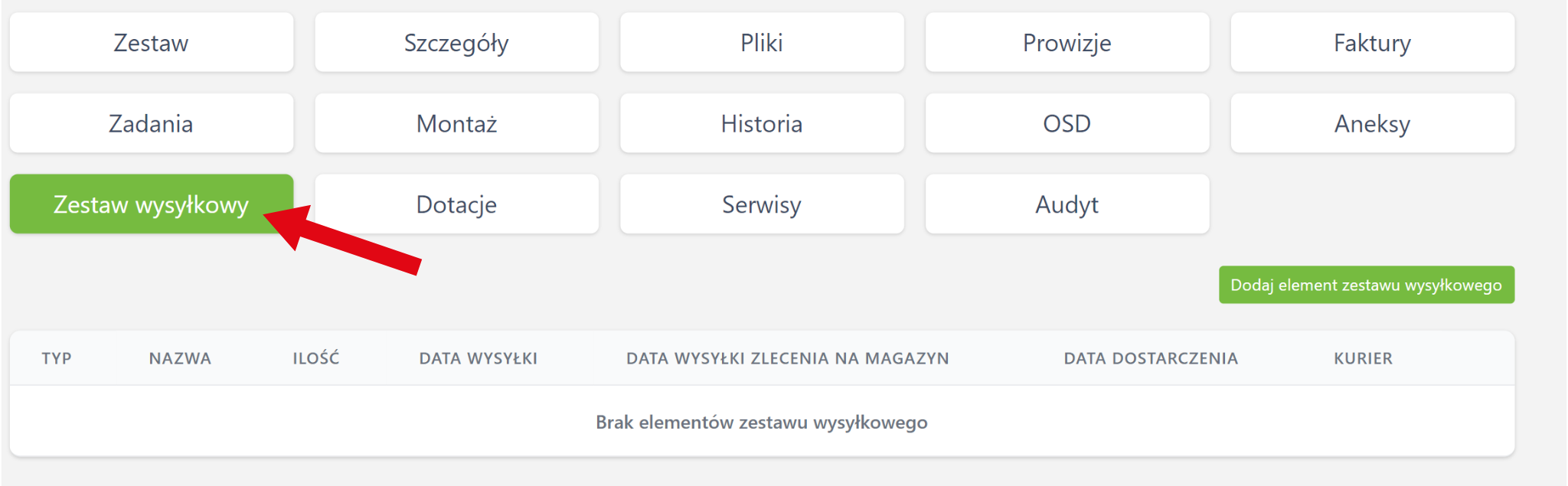The height and width of the screenshot is (486, 1568).
Task: Show the Prowizje tab
Action: (1067, 43)
